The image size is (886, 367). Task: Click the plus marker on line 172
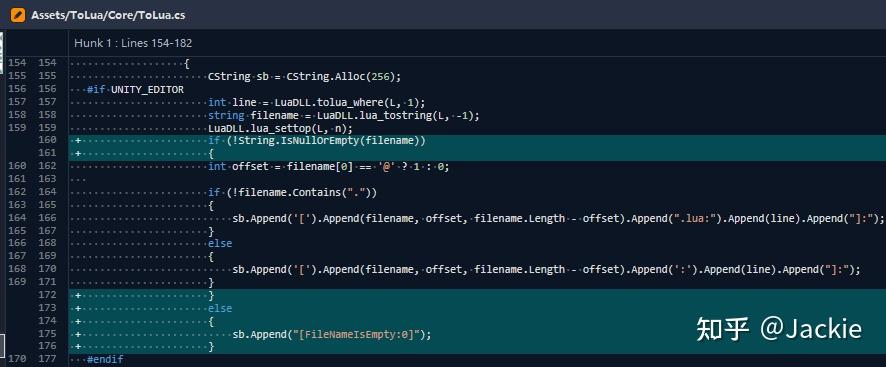click(x=78, y=295)
